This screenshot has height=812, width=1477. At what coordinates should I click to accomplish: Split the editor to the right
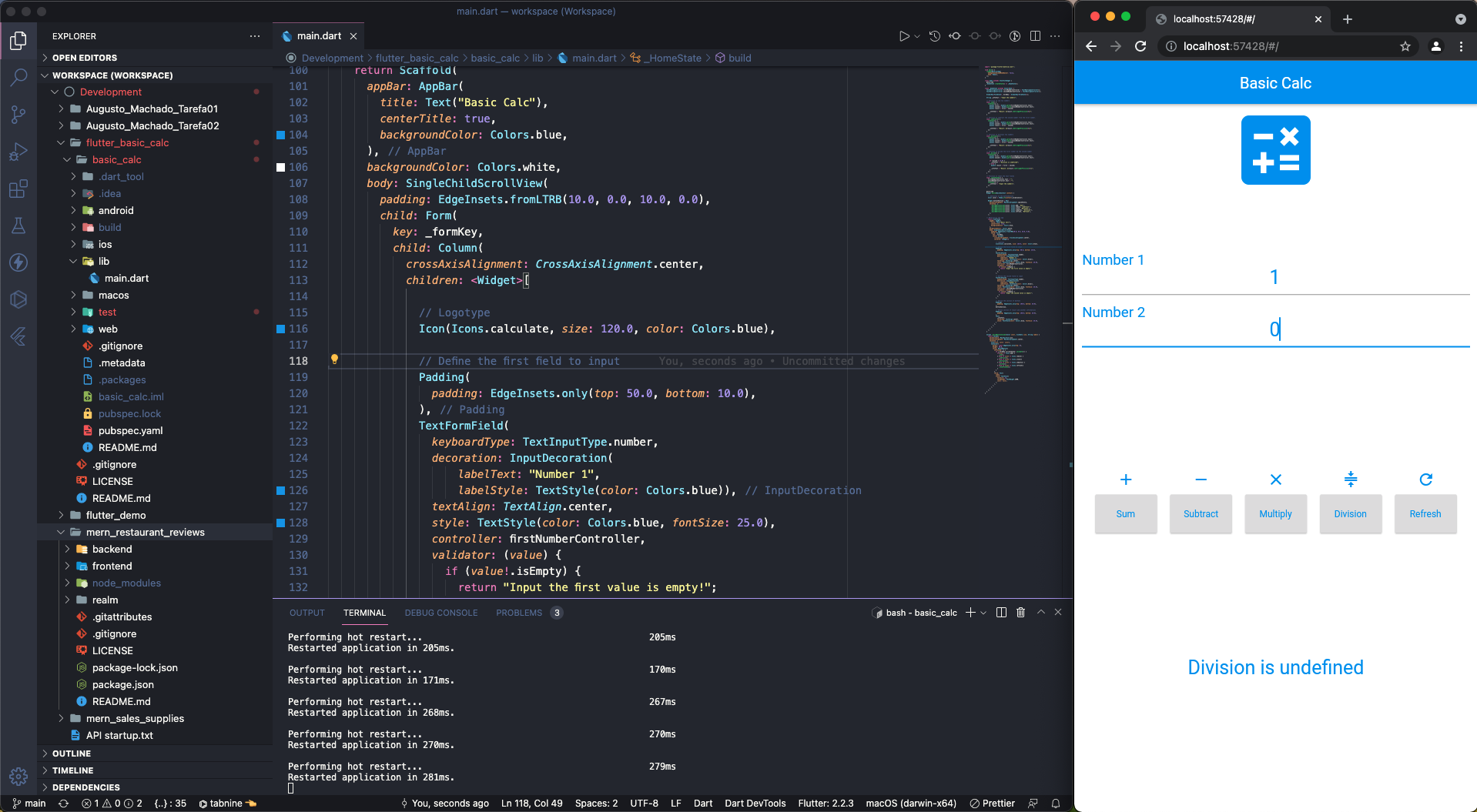[1035, 36]
